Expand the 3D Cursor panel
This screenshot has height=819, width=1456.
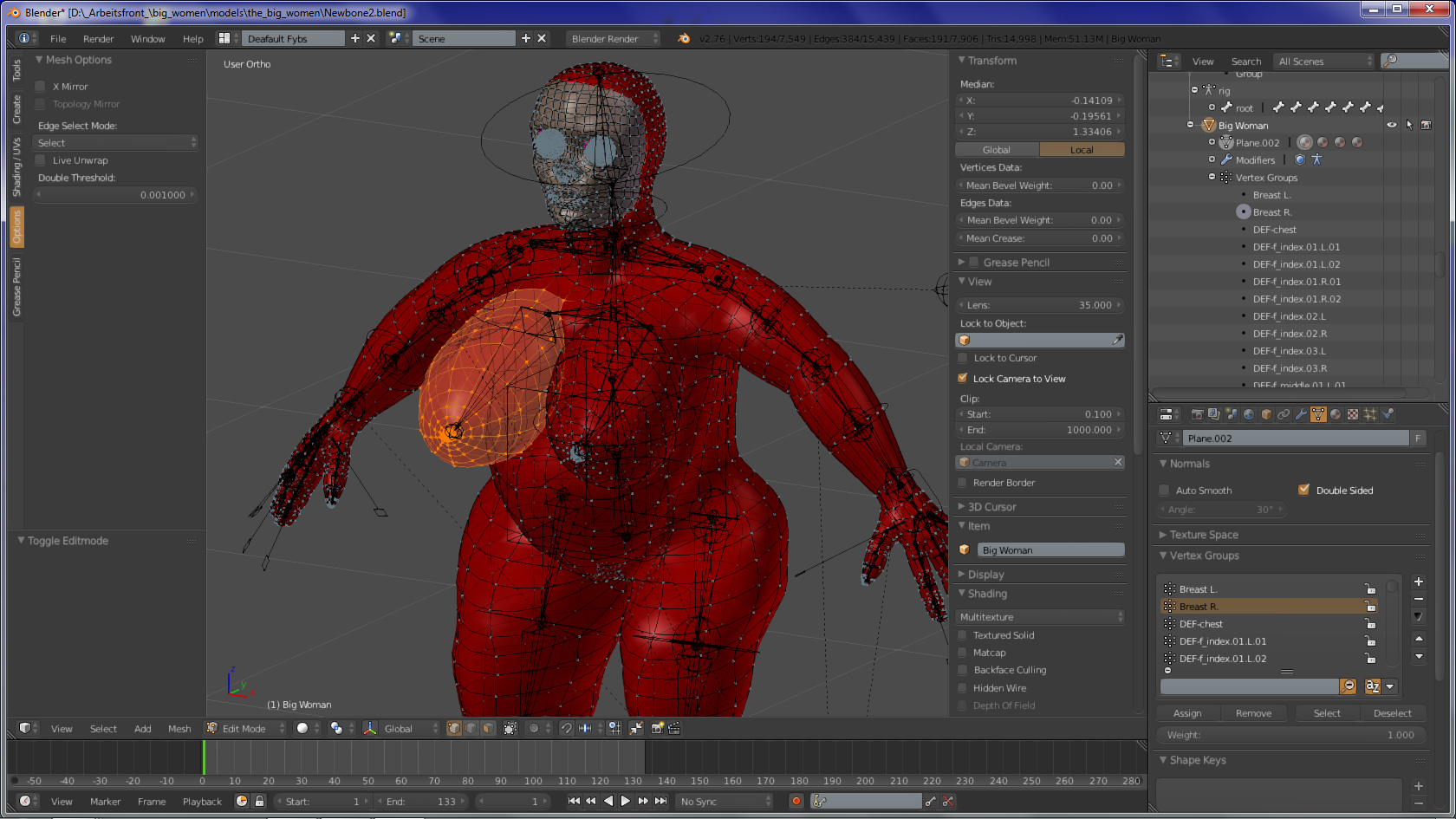pyautogui.click(x=962, y=506)
